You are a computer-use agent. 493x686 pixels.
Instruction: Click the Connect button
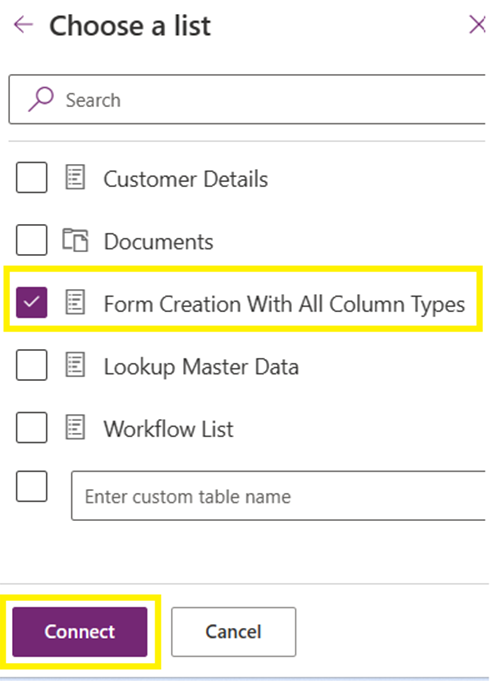click(x=80, y=632)
